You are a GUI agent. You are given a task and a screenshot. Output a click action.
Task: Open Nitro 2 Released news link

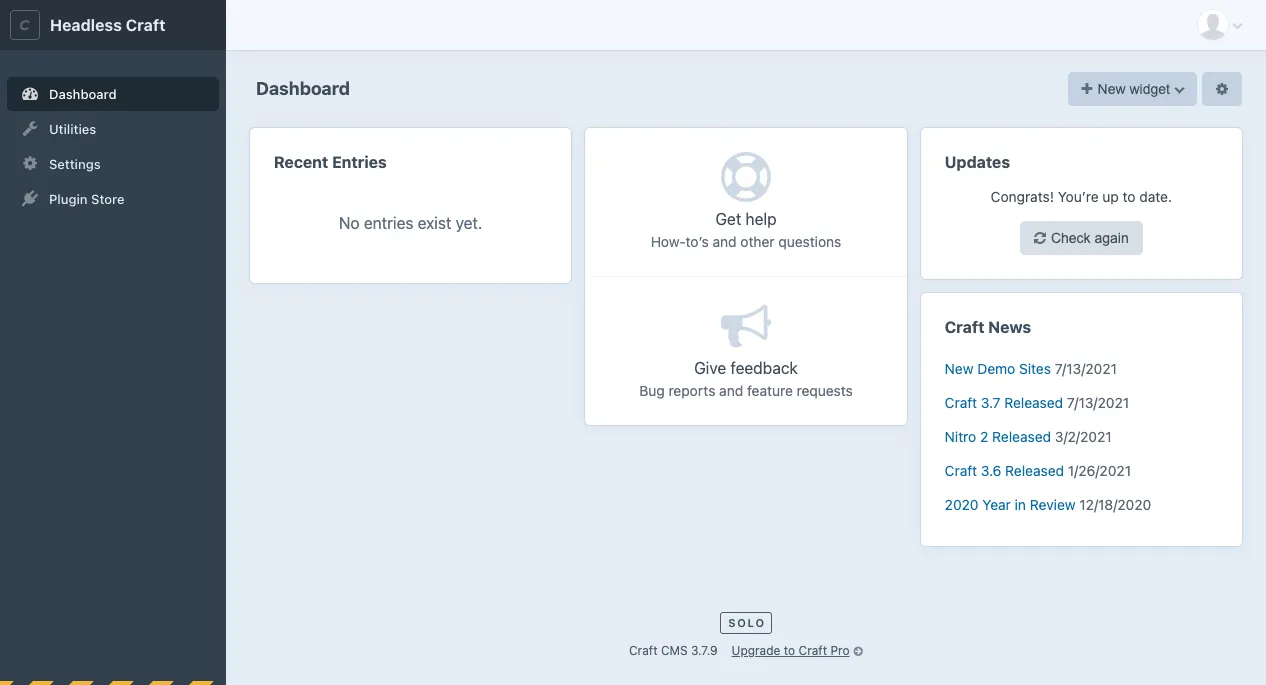(x=998, y=437)
